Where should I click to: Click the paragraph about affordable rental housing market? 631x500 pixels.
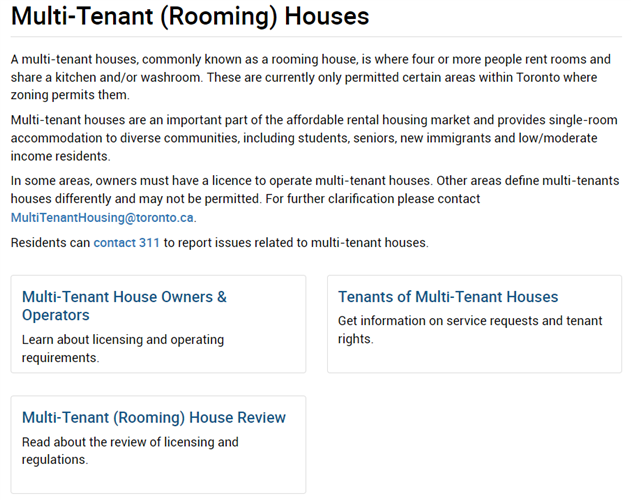click(x=300, y=138)
